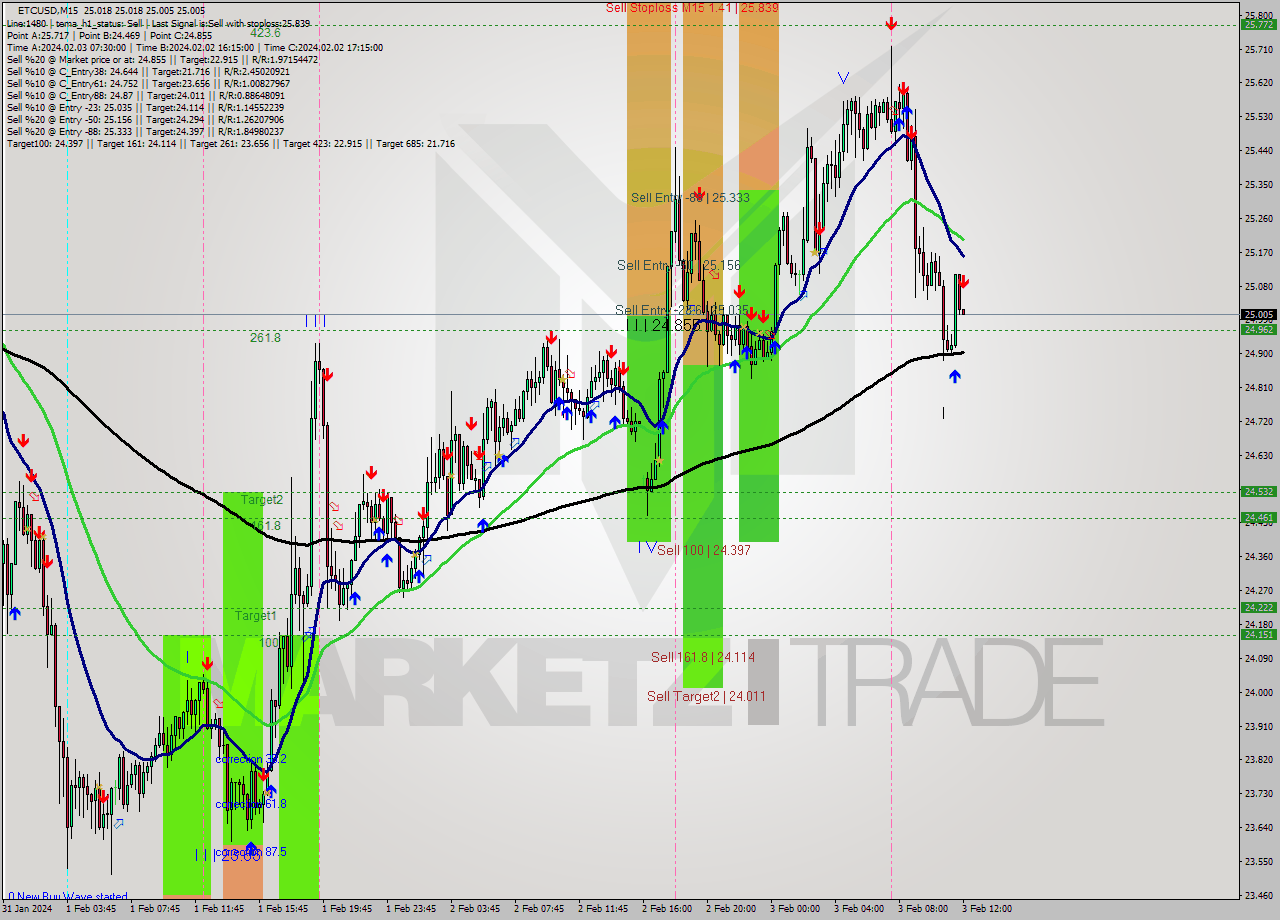
Task: Click the 24.000 price axis tick
Action: click(x=1258, y=692)
